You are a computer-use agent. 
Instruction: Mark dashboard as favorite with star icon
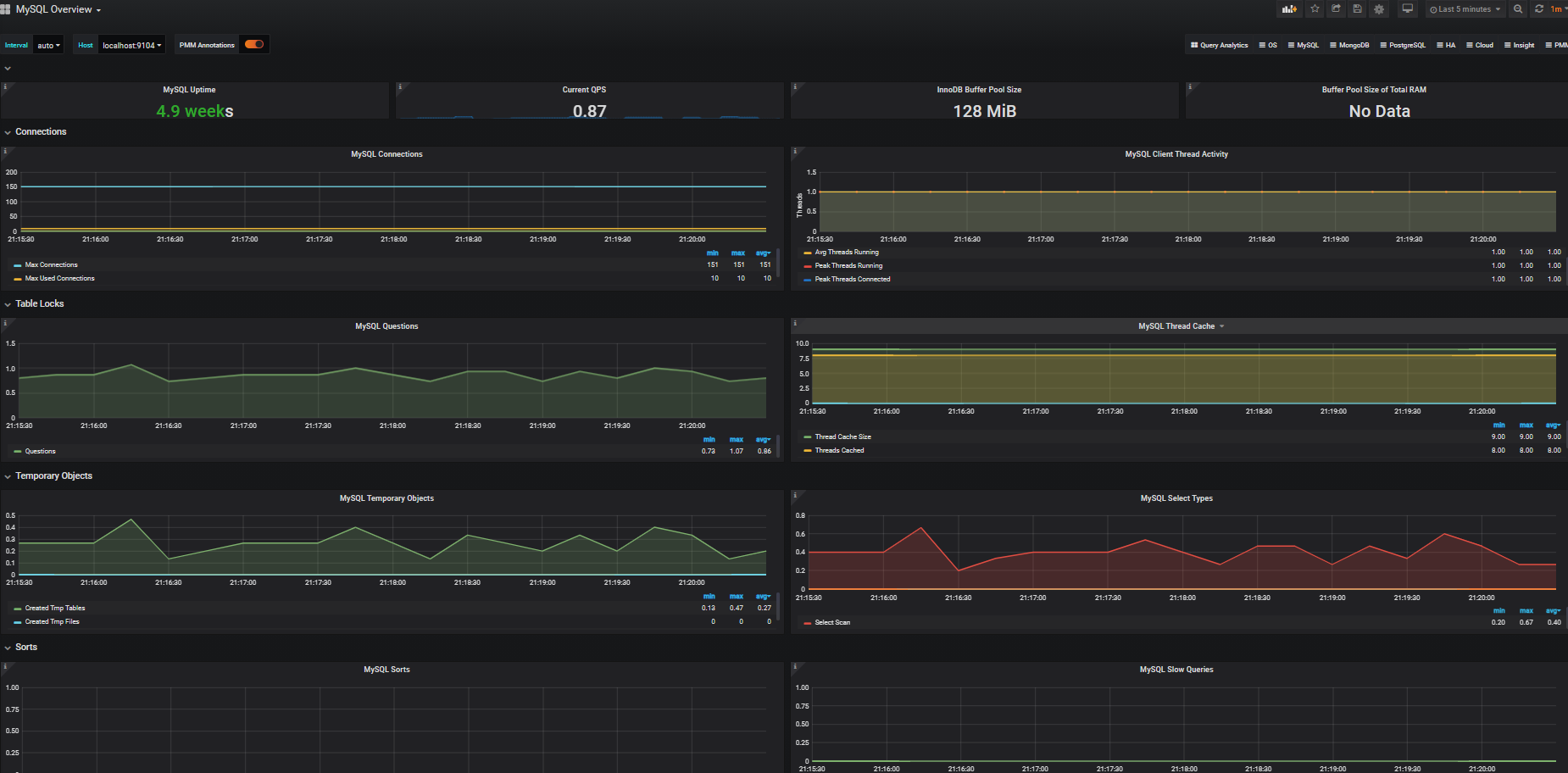[1315, 8]
